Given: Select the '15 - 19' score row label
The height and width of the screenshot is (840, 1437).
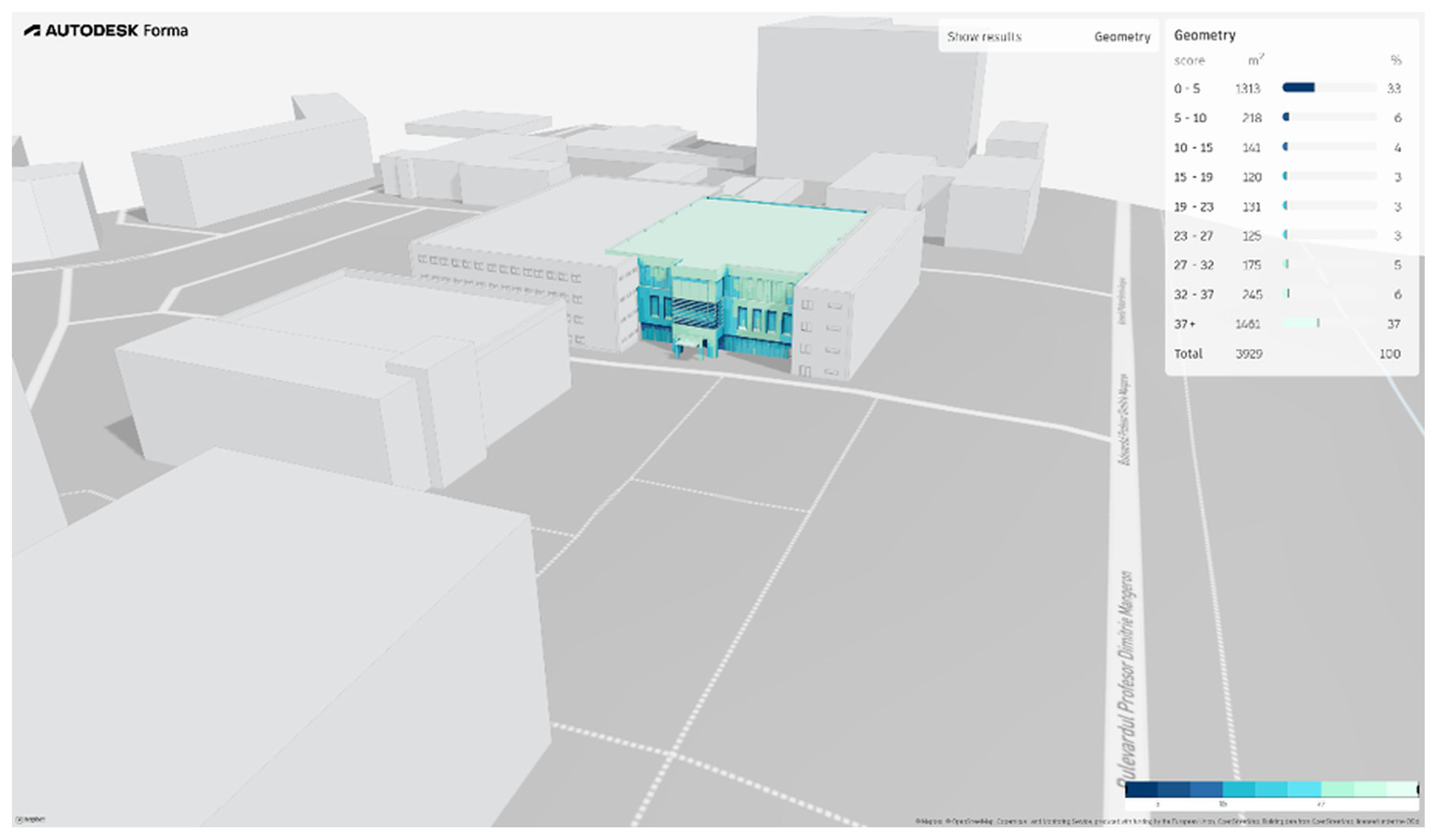Looking at the screenshot, I should click(1193, 177).
